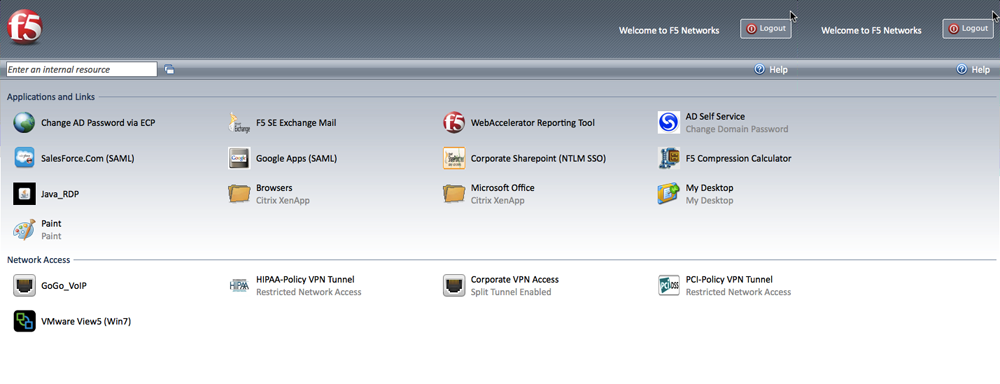
Task: Open Change AD Password via ECP globe icon
Action: pyautogui.click(x=24, y=122)
